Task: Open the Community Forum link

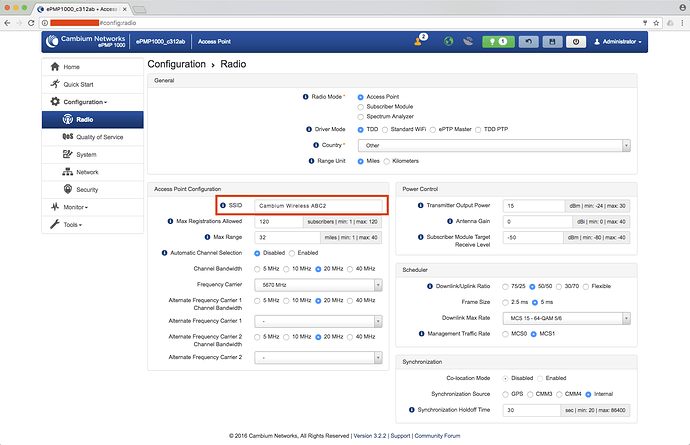Action: pyautogui.click(x=437, y=436)
